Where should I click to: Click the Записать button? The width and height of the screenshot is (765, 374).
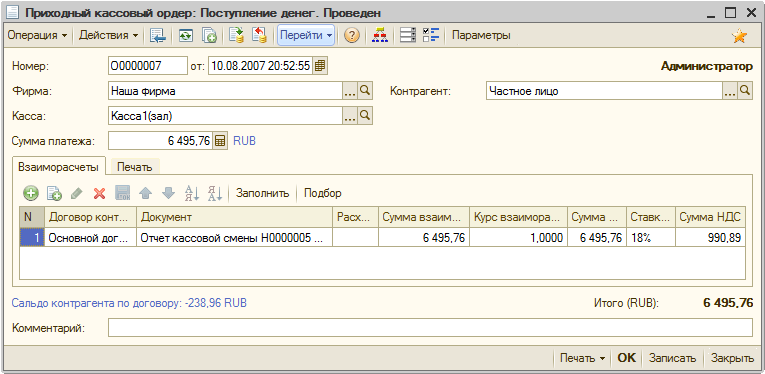coord(672,358)
